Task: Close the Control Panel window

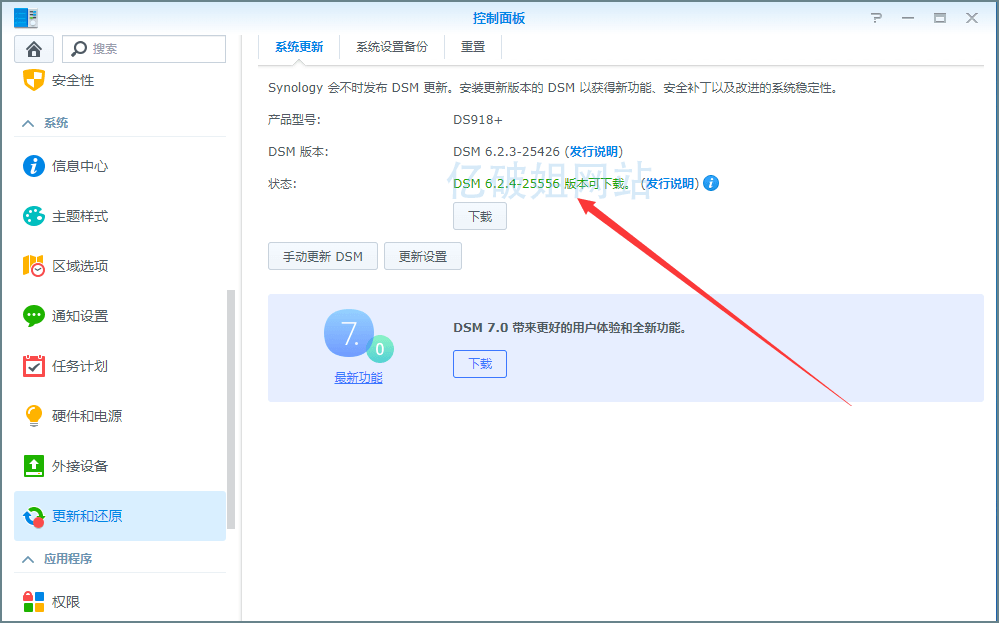Action: 972,18
